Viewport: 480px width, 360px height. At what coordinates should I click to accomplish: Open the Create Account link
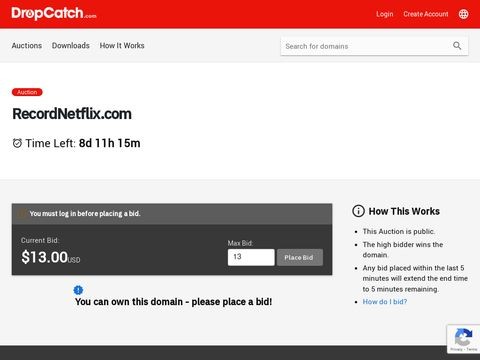[426, 14]
